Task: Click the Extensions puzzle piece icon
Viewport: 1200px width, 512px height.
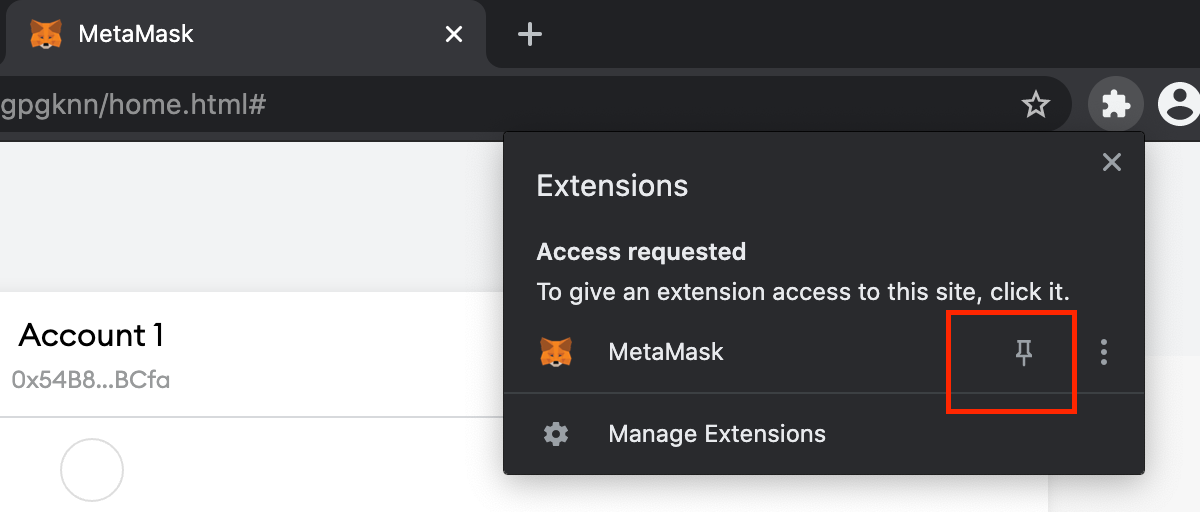Action: click(1115, 104)
